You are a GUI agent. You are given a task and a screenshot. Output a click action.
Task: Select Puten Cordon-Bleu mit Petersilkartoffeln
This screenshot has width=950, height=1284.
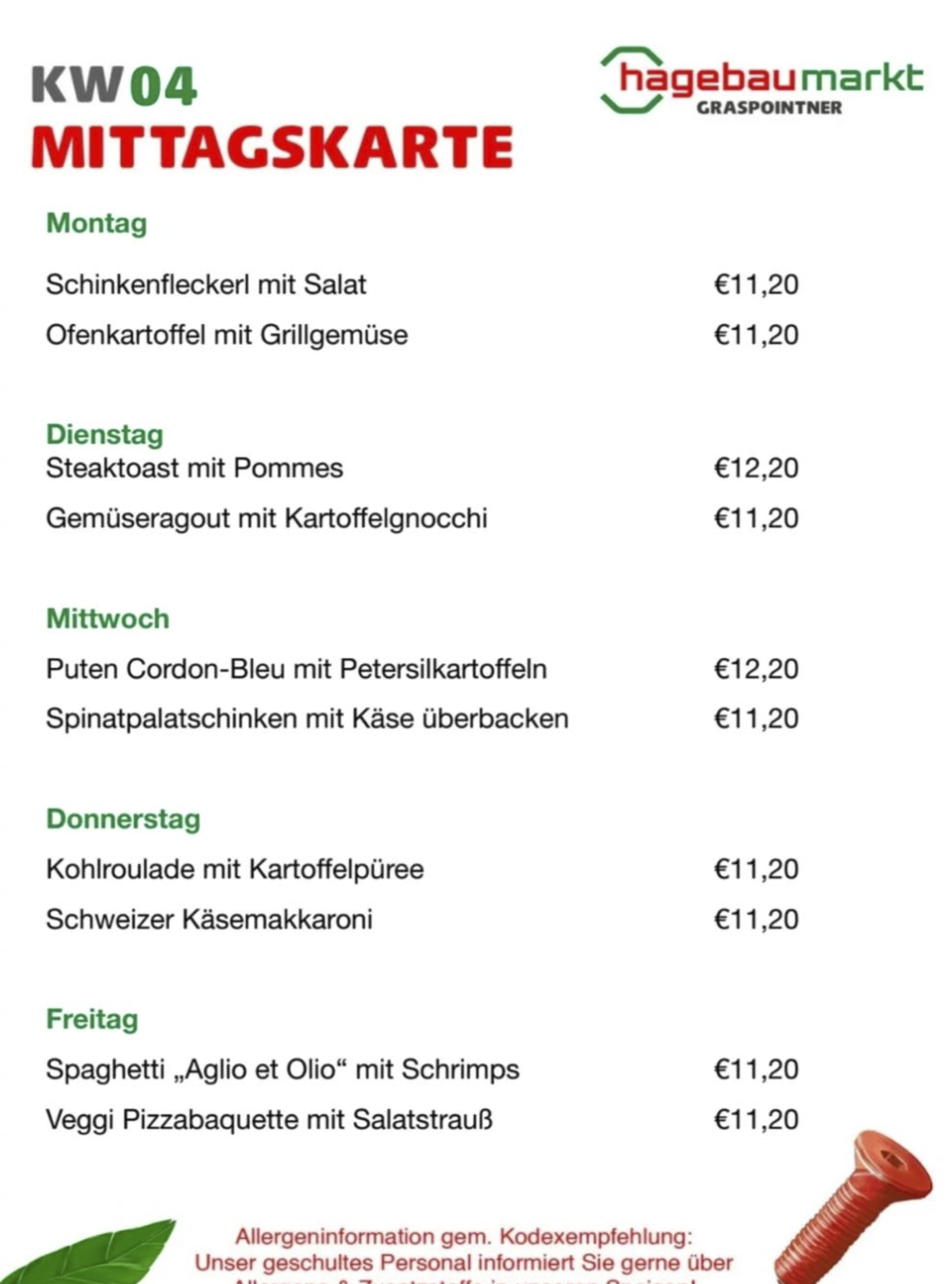click(x=296, y=669)
